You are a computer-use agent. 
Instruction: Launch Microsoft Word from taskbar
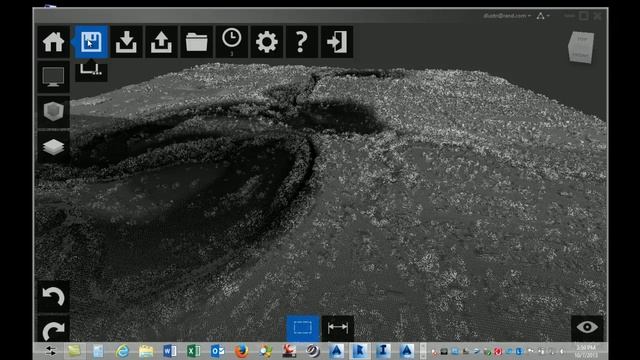(x=169, y=351)
